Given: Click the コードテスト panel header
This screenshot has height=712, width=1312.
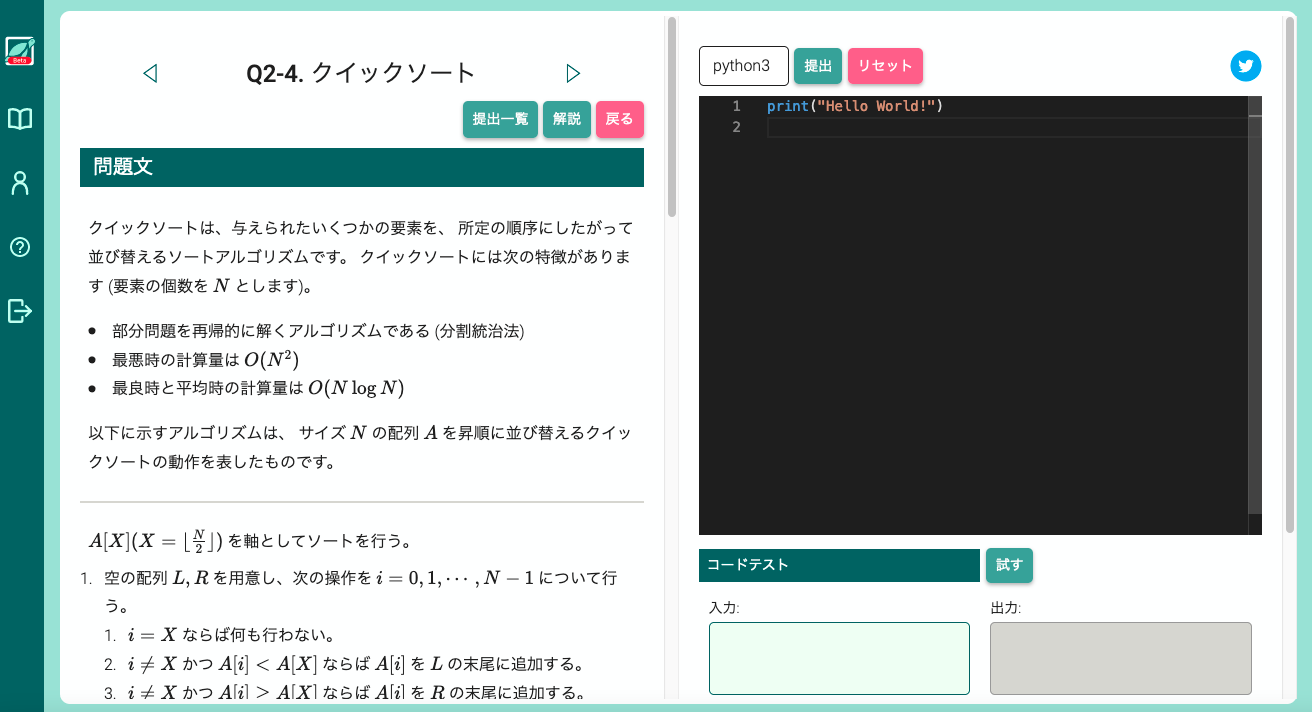Looking at the screenshot, I should 838,565.
